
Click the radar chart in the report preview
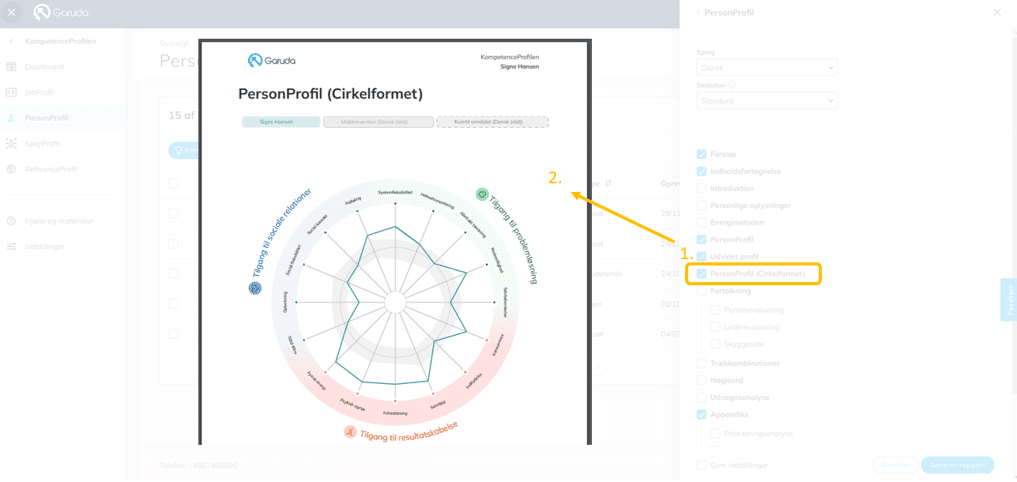tap(394, 302)
